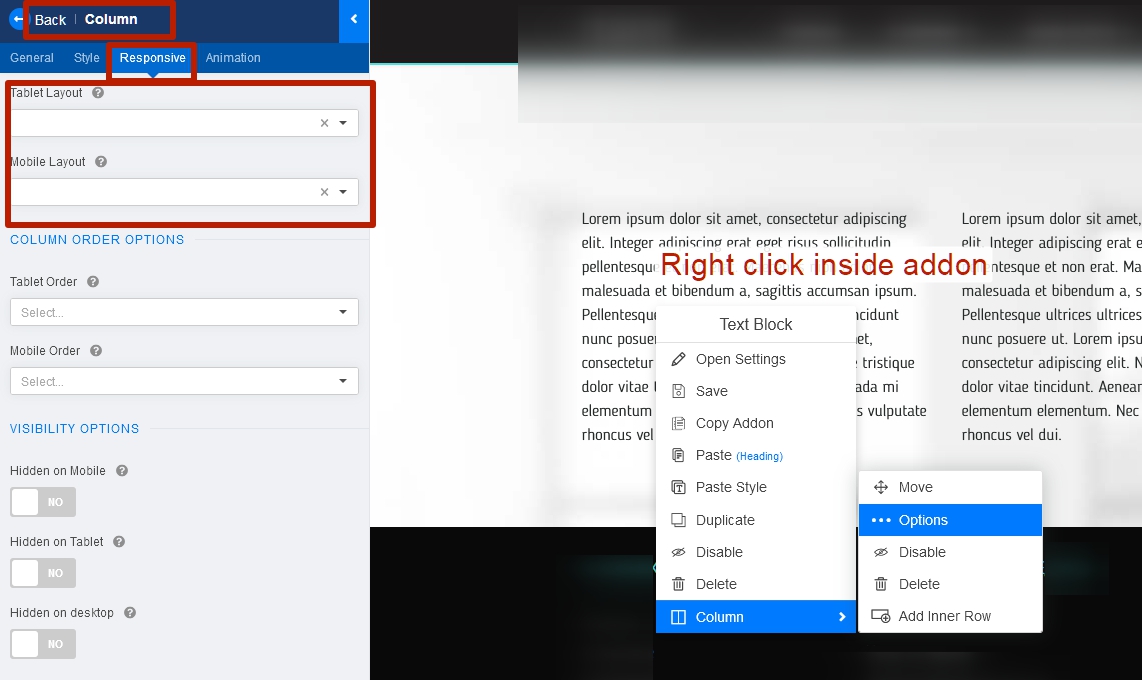This screenshot has width=1142, height=680.
Task: Click the Back arrow icon
Action: pyautogui.click(x=17, y=19)
